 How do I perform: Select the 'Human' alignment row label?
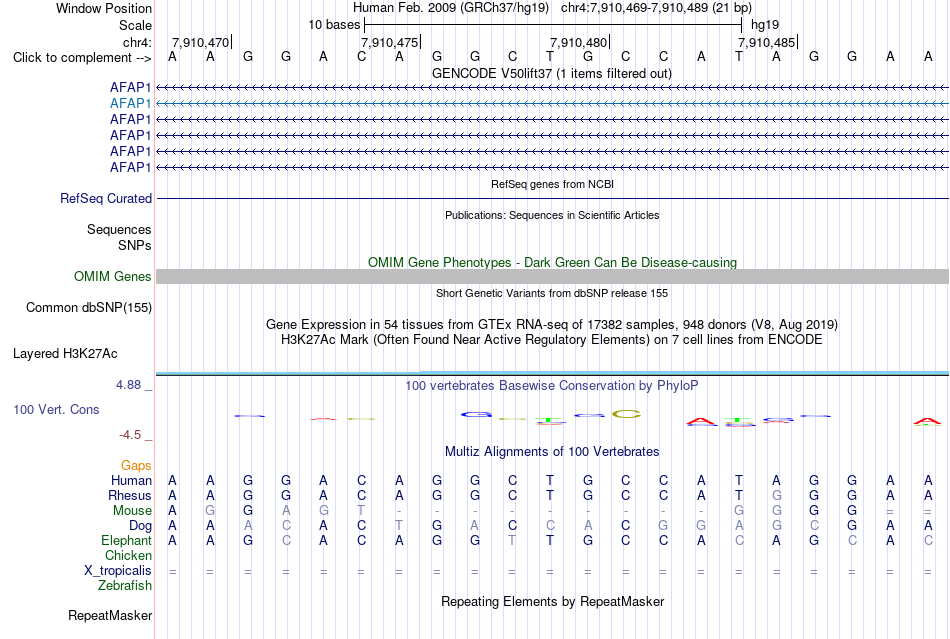pos(131,481)
